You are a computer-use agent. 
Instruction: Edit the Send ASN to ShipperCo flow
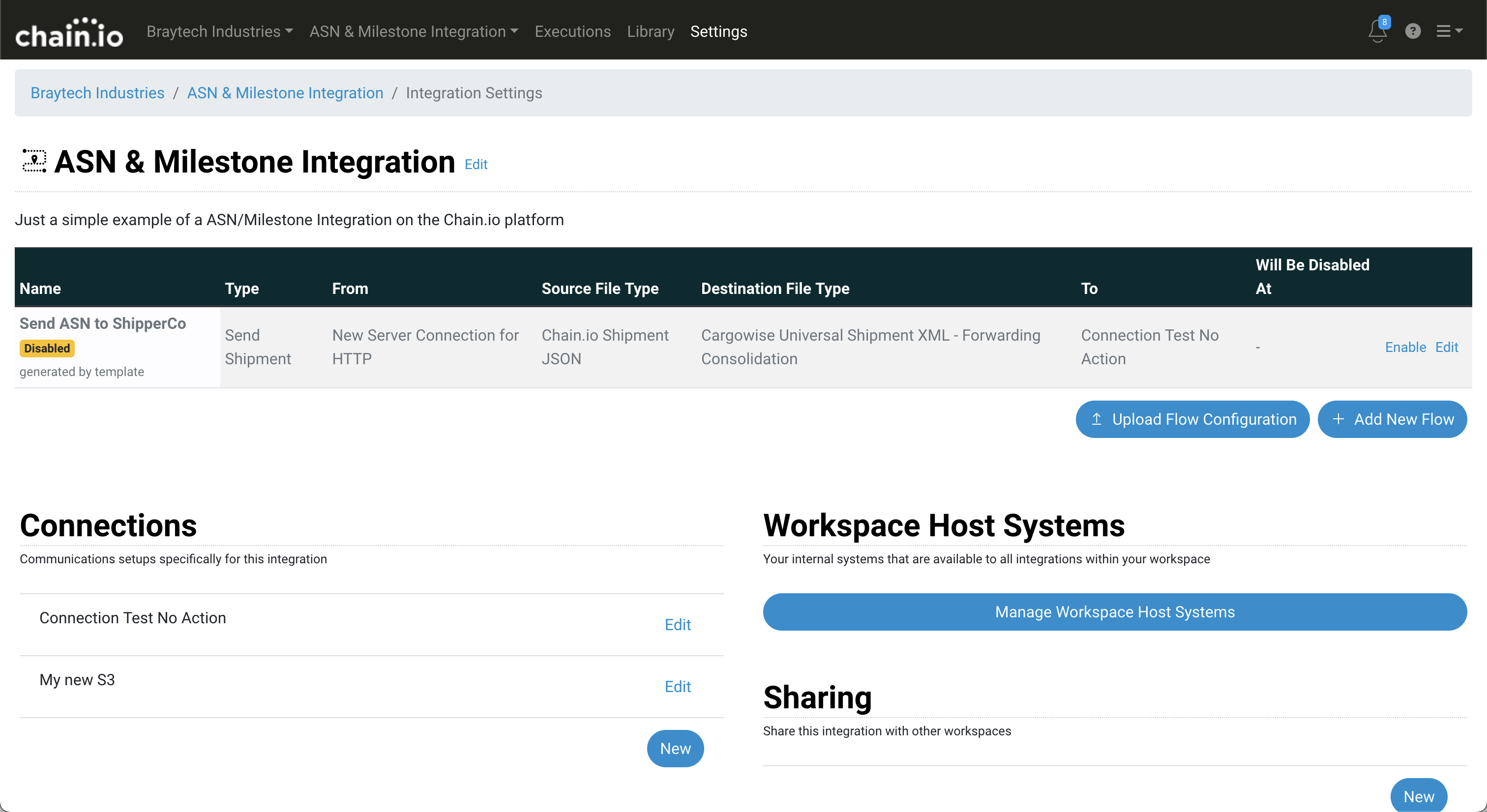click(x=1446, y=347)
